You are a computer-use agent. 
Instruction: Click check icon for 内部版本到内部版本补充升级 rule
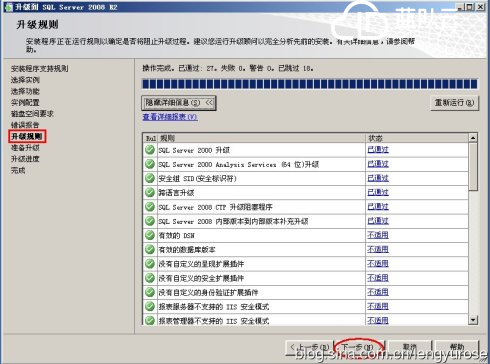(150, 221)
